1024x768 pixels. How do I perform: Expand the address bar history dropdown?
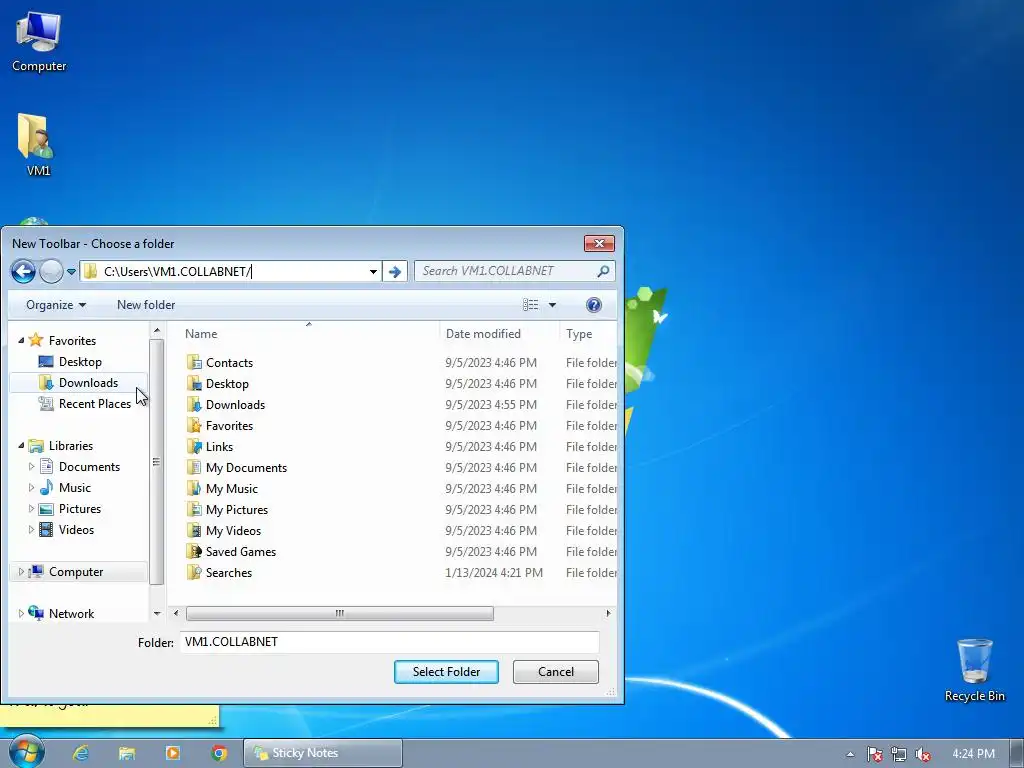pyautogui.click(x=373, y=272)
